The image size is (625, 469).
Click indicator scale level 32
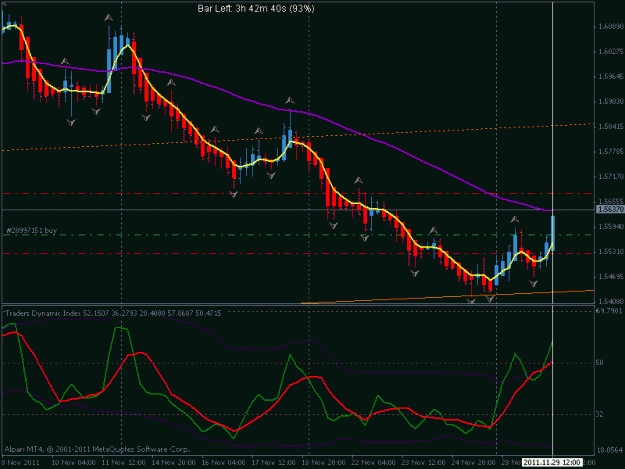[599, 414]
